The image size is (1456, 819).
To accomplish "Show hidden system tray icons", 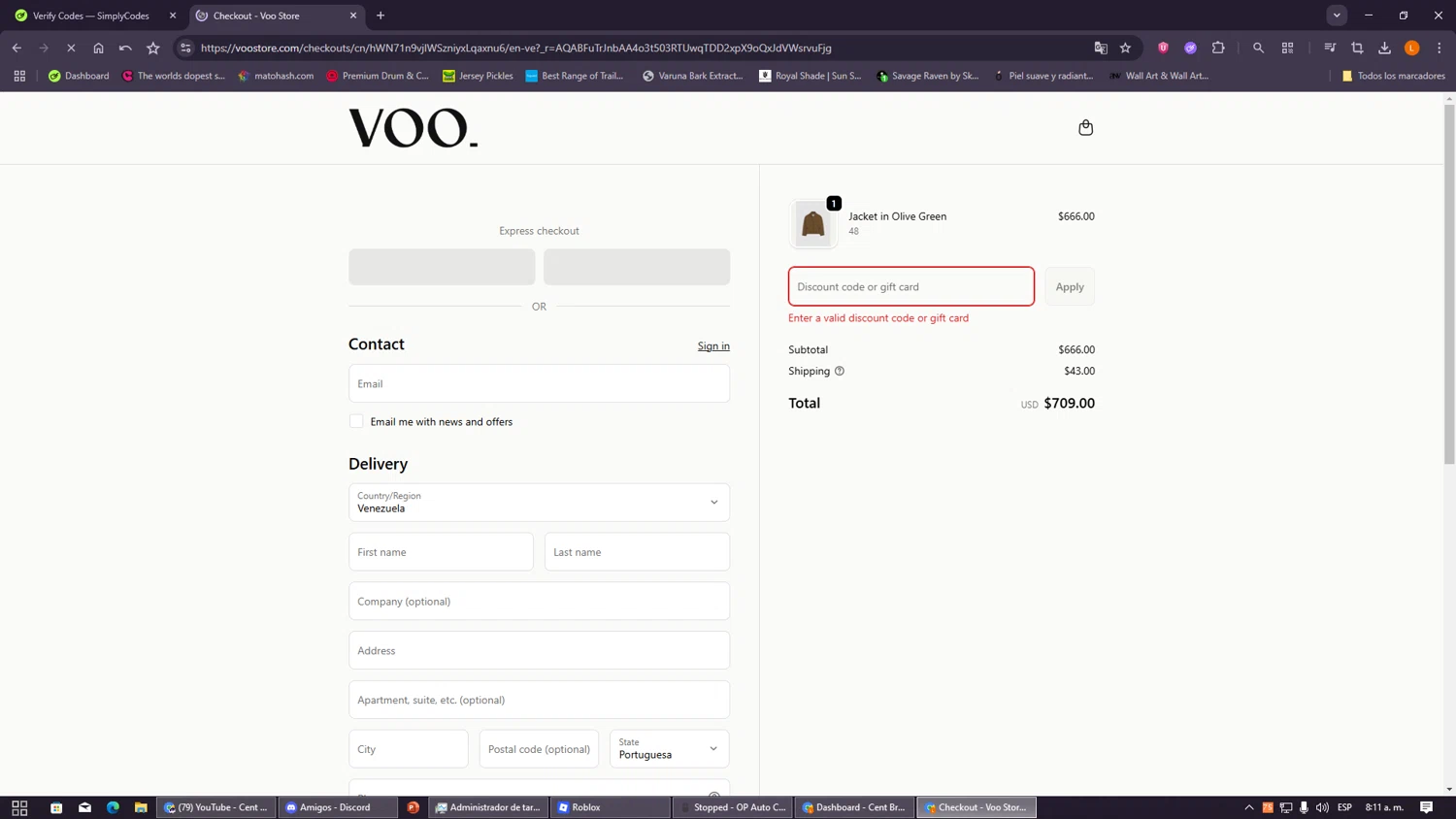I will 1249,807.
